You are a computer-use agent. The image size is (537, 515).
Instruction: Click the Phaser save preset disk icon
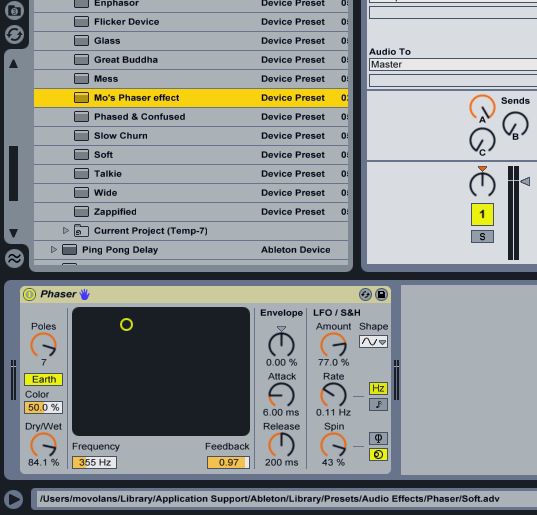point(381,294)
